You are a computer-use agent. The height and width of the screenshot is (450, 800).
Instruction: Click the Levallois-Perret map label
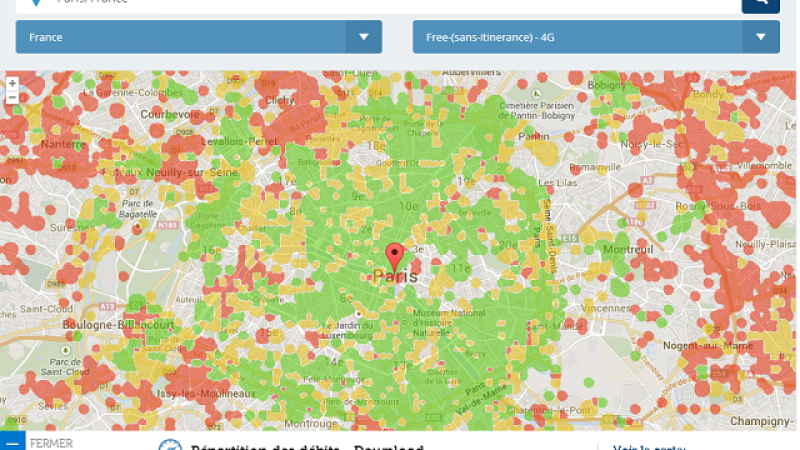239,141
